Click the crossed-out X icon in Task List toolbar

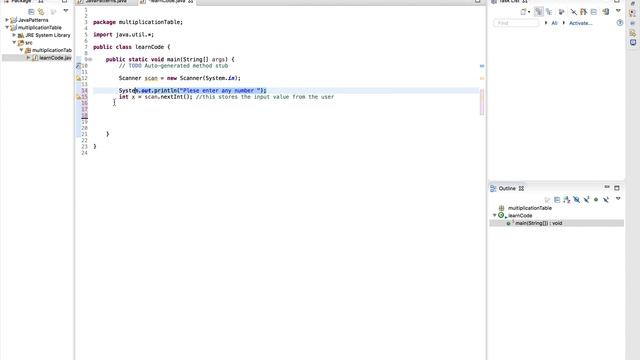coord(573,12)
